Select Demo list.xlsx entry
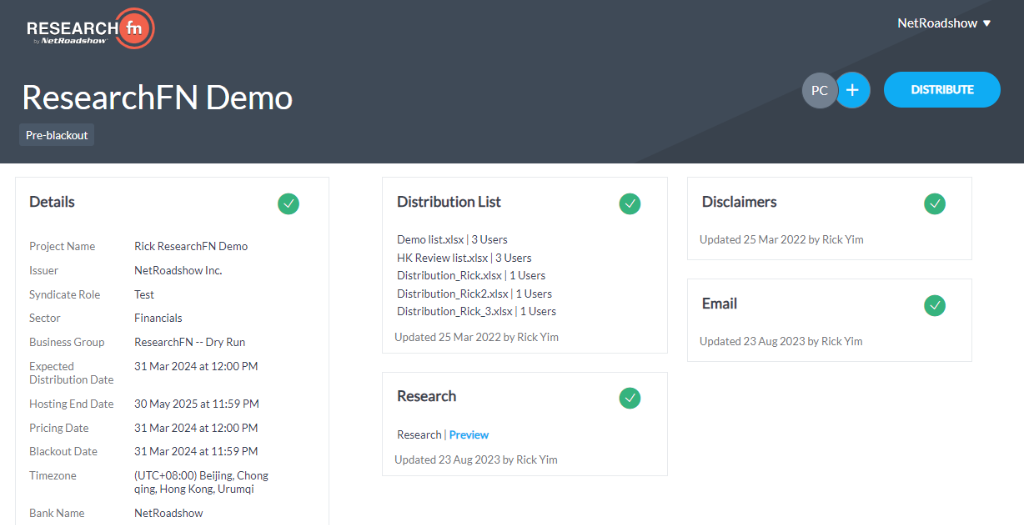This screenshot has width=1024, height=525. (x=452, y=240)
